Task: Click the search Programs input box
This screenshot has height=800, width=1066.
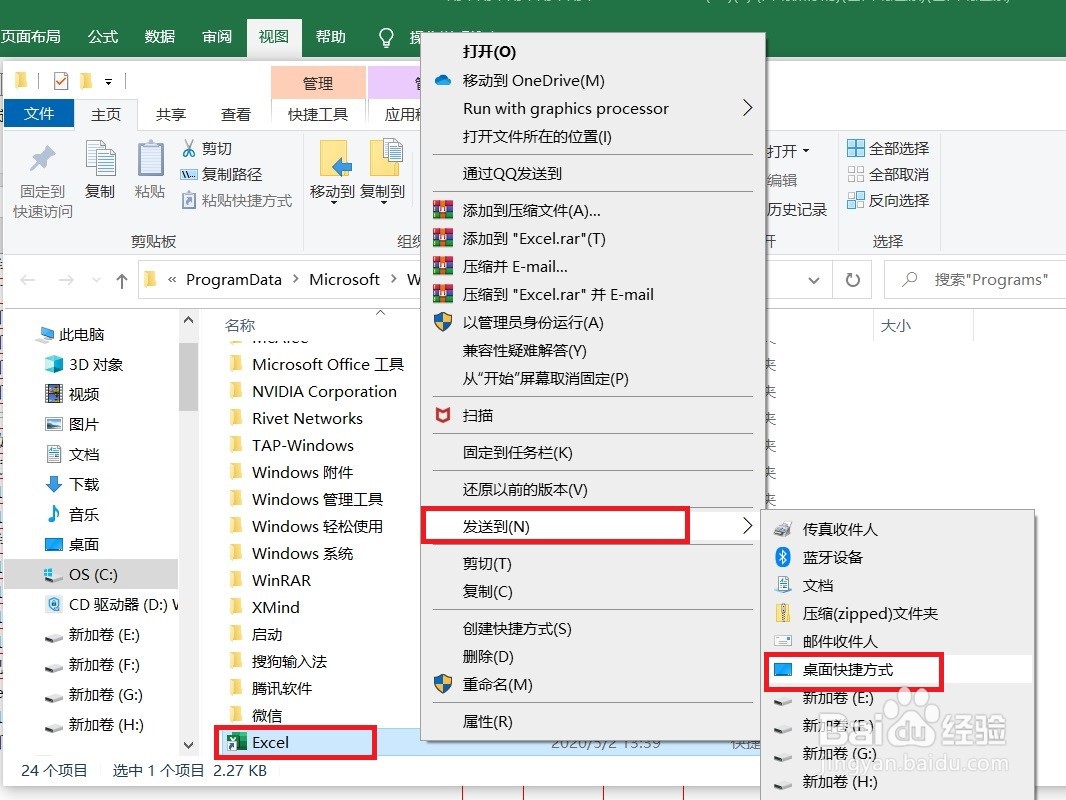Action: [979, 280]
